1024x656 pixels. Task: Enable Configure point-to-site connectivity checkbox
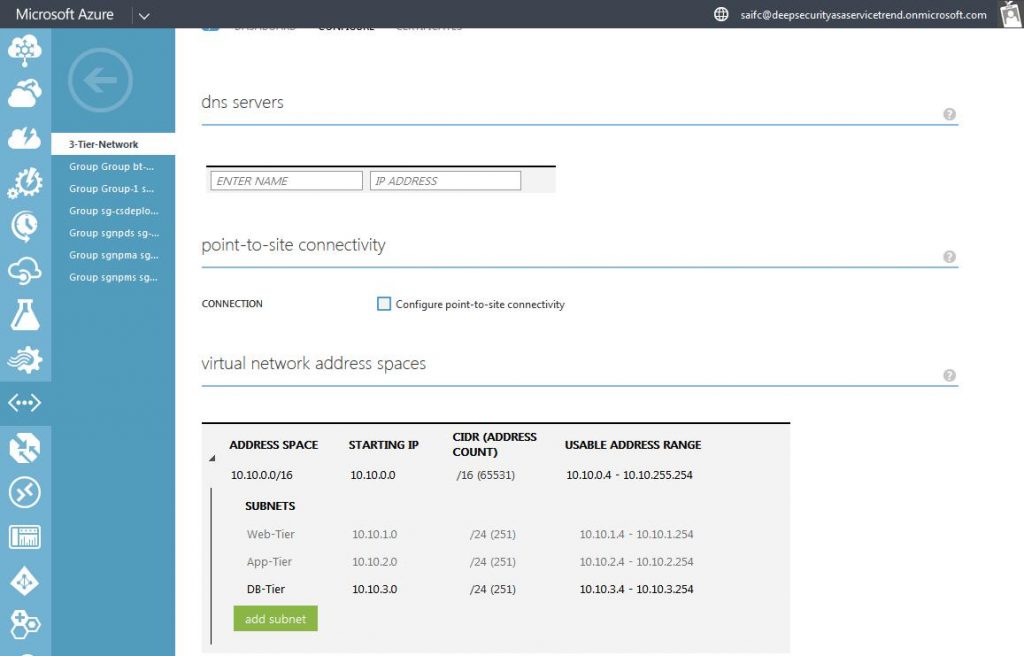click(384, 304)
